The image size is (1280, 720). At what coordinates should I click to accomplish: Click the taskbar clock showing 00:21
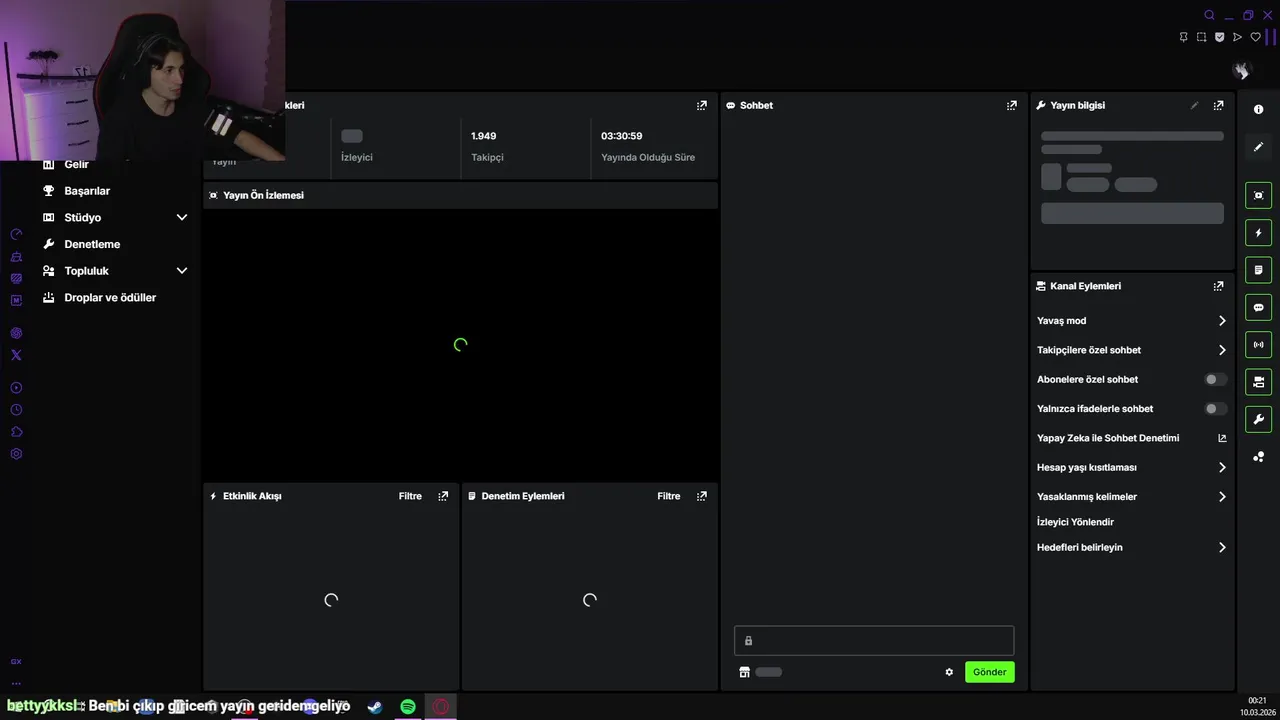pyautogui.click(x=1257, y=701)
